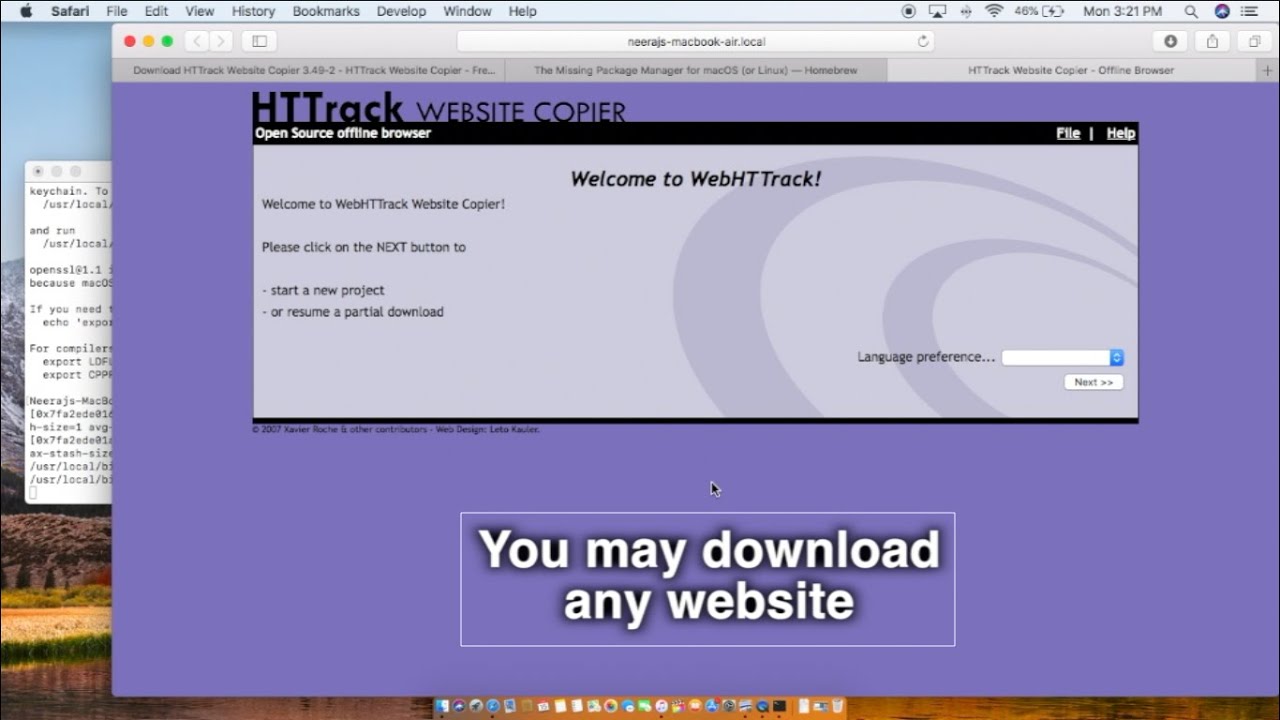1280x720 pixels.
Task: Click the File link in WebHTTrack header
Action: coord(1068,133)
